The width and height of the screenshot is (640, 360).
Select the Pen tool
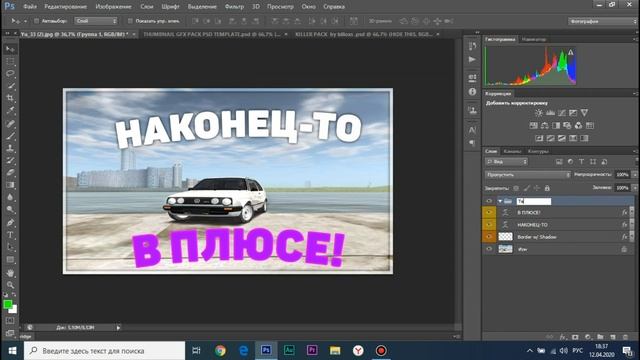pos(10,223)
